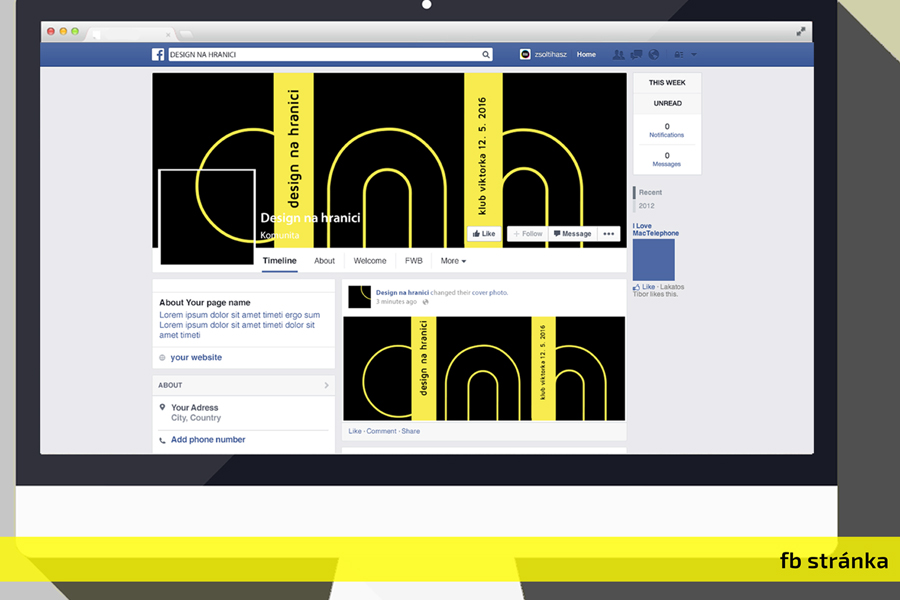Click the search magnifier icon
Screen dimensions: 900x600
point(486,55)
